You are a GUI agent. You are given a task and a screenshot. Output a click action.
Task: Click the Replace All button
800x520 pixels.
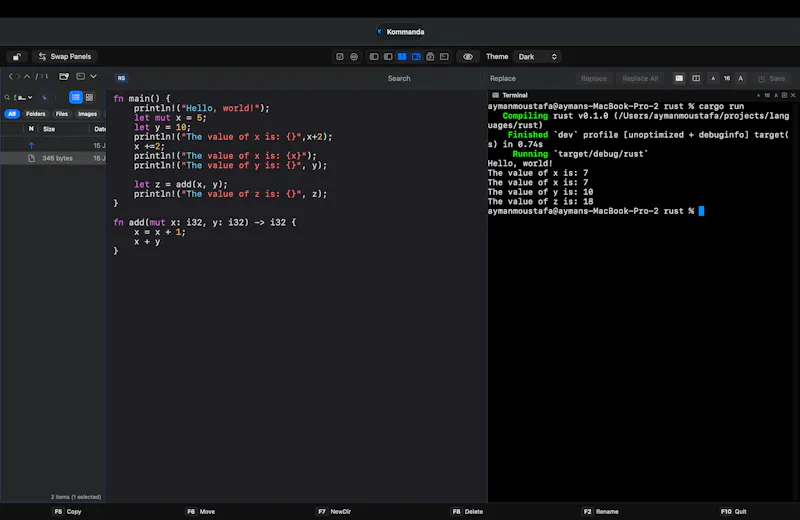(x=640, y=79)
